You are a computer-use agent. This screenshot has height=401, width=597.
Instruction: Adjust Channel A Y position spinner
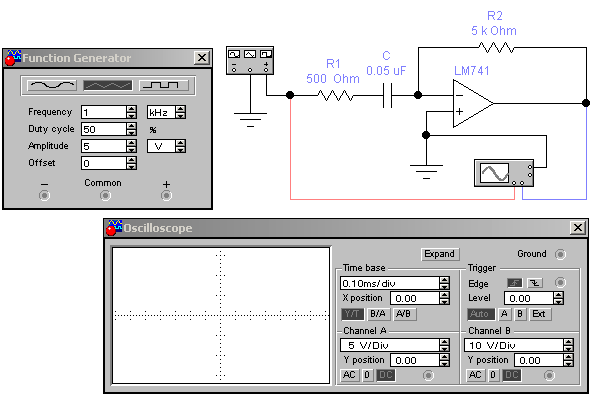click(x=444, y=360)
